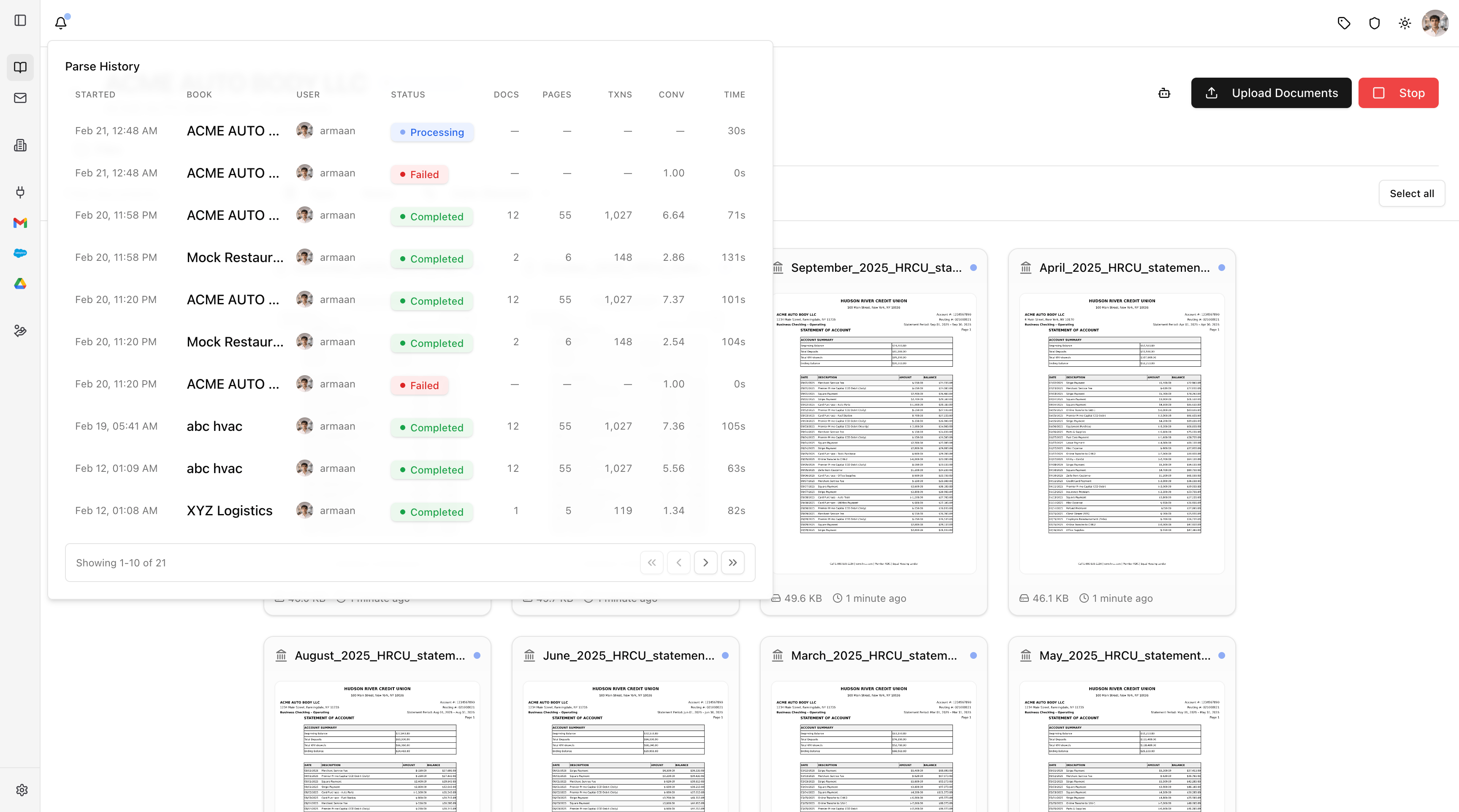Click the 131s time value

tap(733, 257)
